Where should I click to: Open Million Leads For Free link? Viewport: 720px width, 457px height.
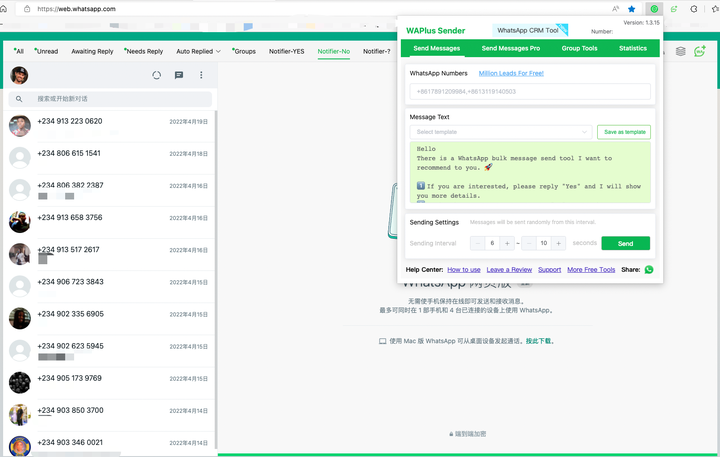511,73
